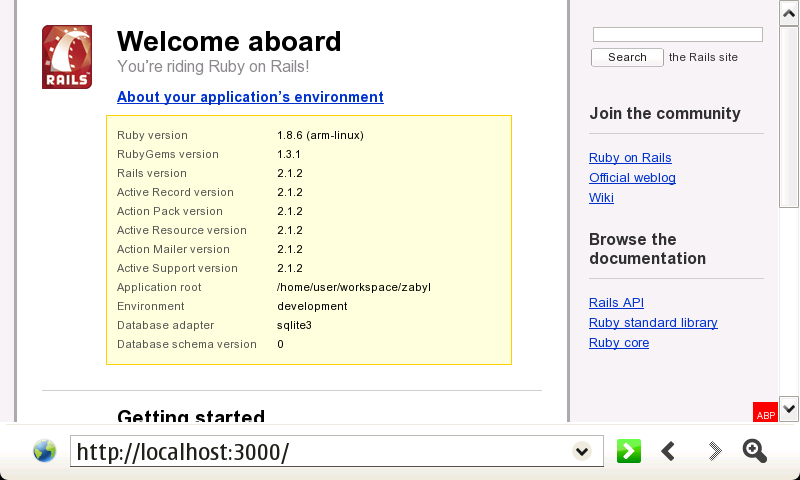The width and height of the screenshot is (800, 480).
Task: Click the scrollbar down arrow
Action: point(789,409)
